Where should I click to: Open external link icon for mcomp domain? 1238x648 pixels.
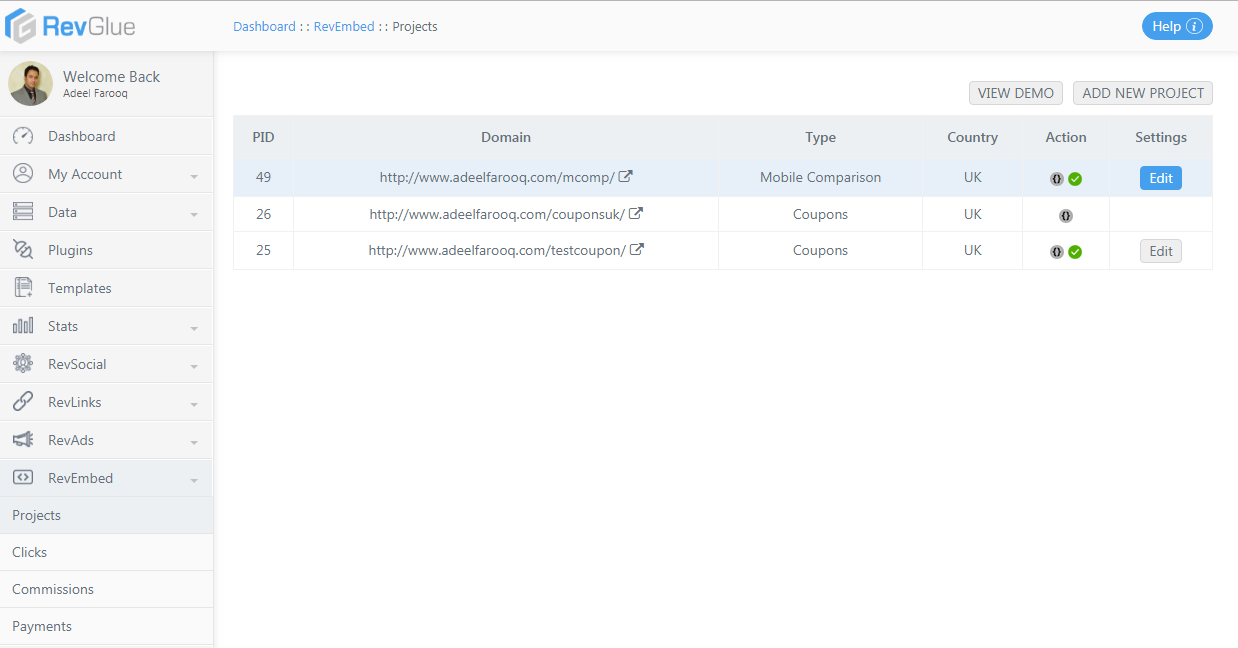point(626,177)
